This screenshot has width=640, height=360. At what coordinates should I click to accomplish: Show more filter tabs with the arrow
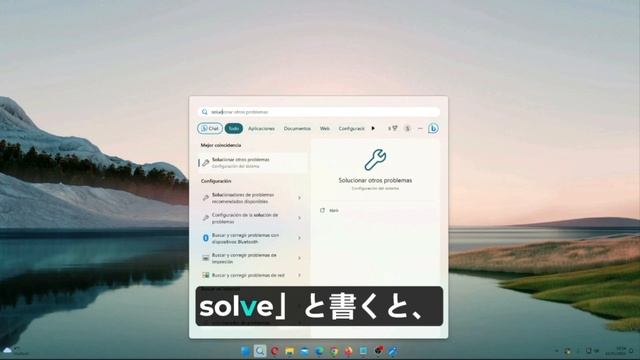pyautogui.click(x=373, y=129)
